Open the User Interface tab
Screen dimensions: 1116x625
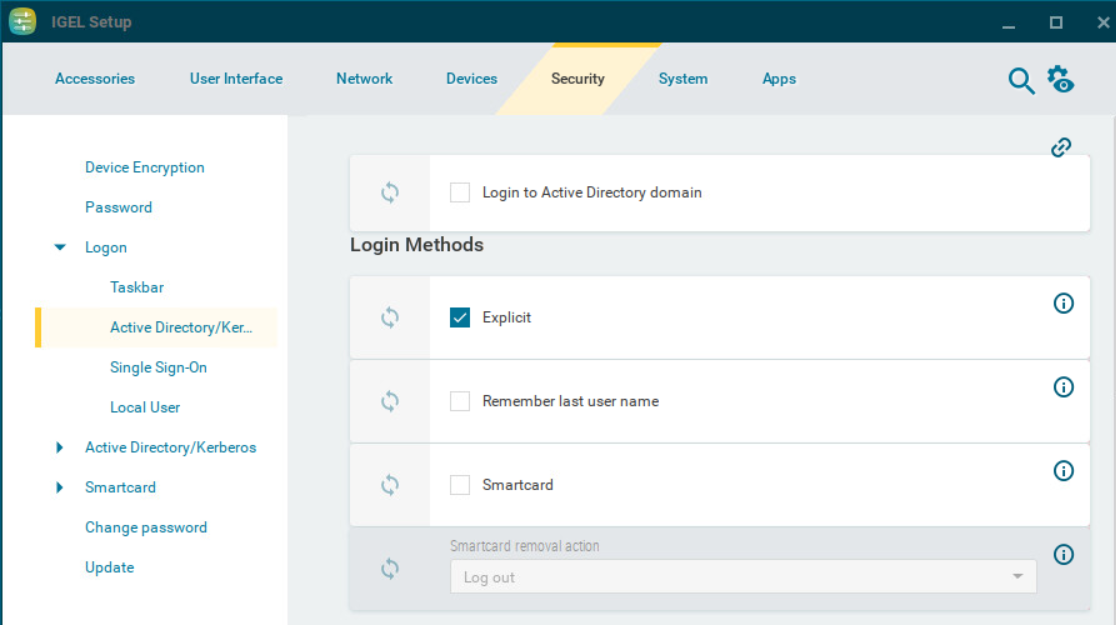[236, 79]
